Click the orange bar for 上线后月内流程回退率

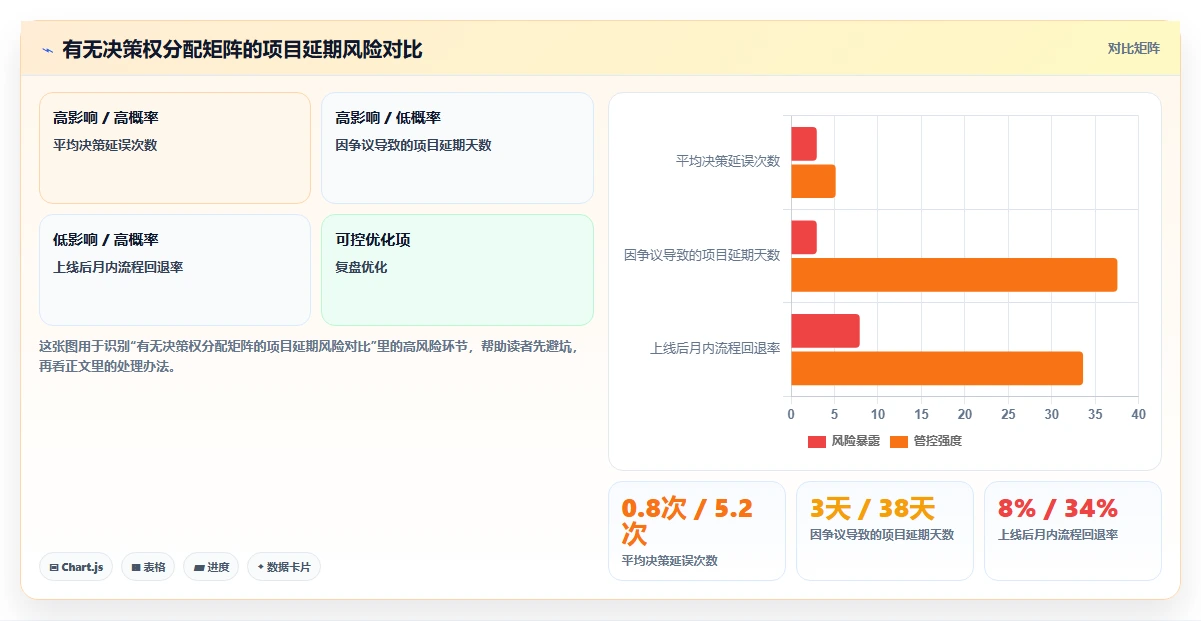(937, 368)
